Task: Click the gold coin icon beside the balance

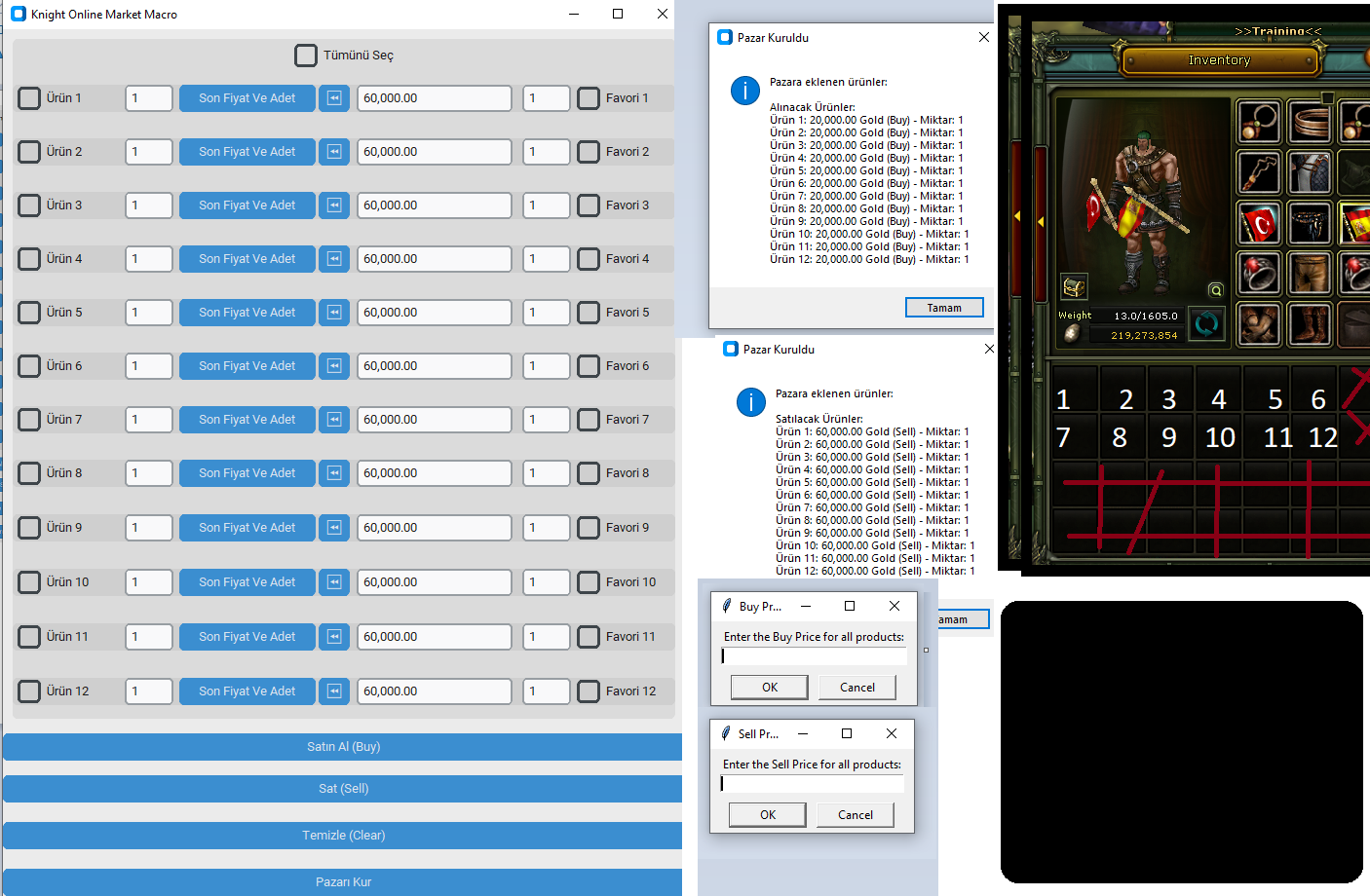Action: [x=1073, y=333]
